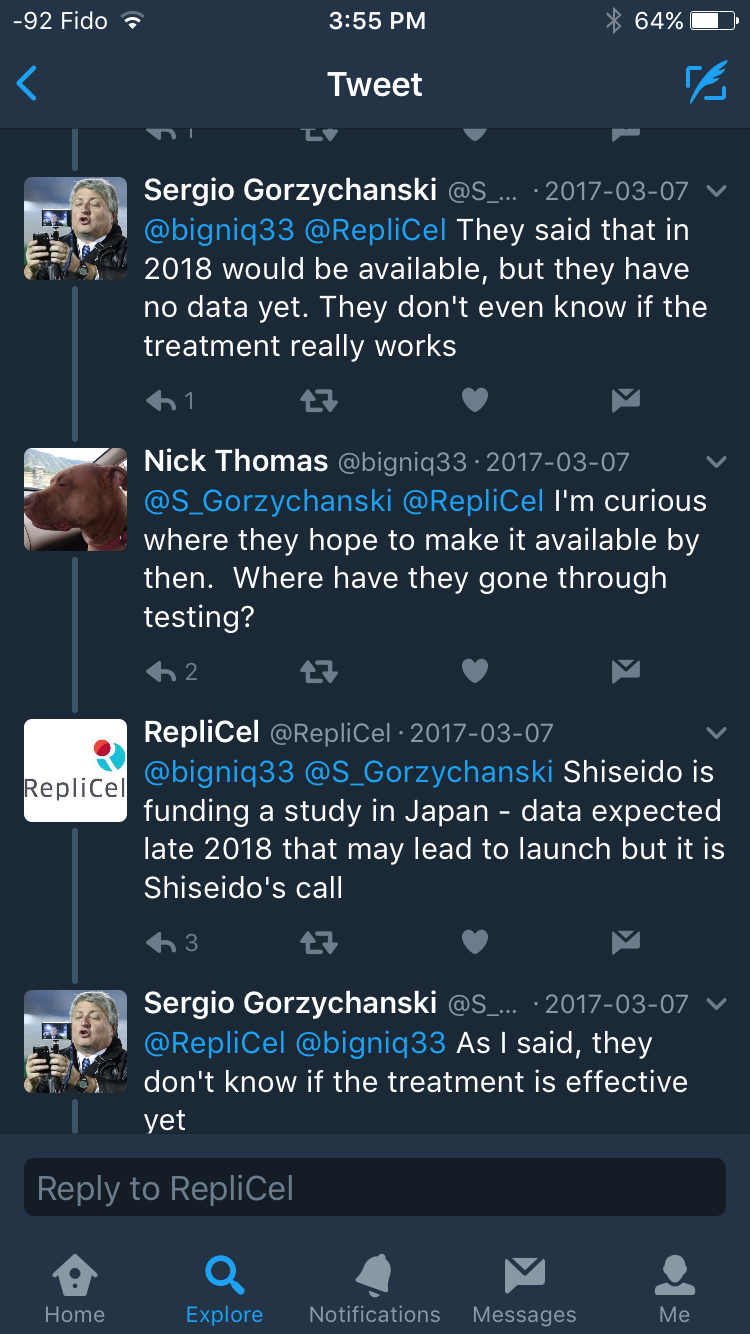750x1334 pixels.
Task: Retweet the RepliCel tweet about Shiseido
Action: pyautogui.click(x=319, y=943)
